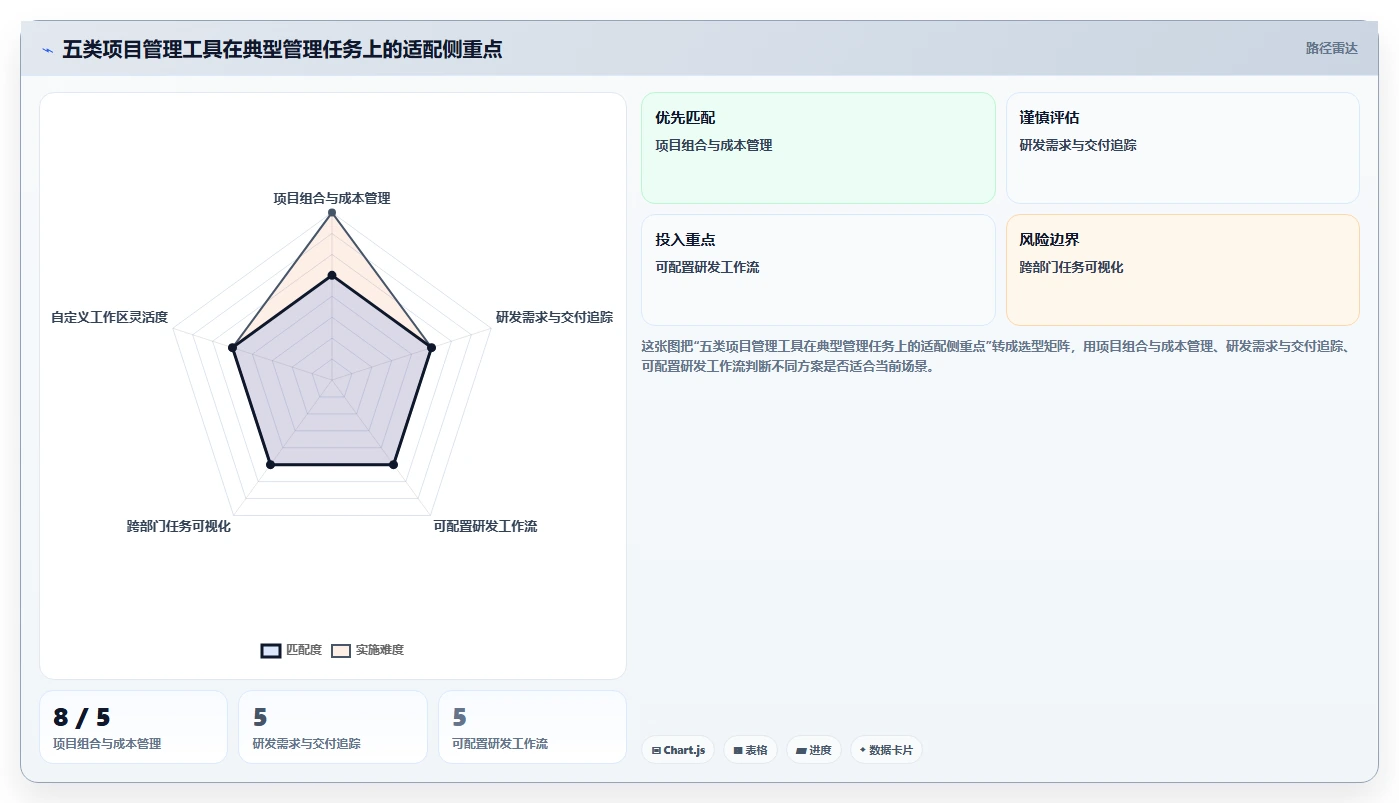Click the radar axis label 自定义工作区灵活度
This screenshot has height=803, width=1399.
110,317
